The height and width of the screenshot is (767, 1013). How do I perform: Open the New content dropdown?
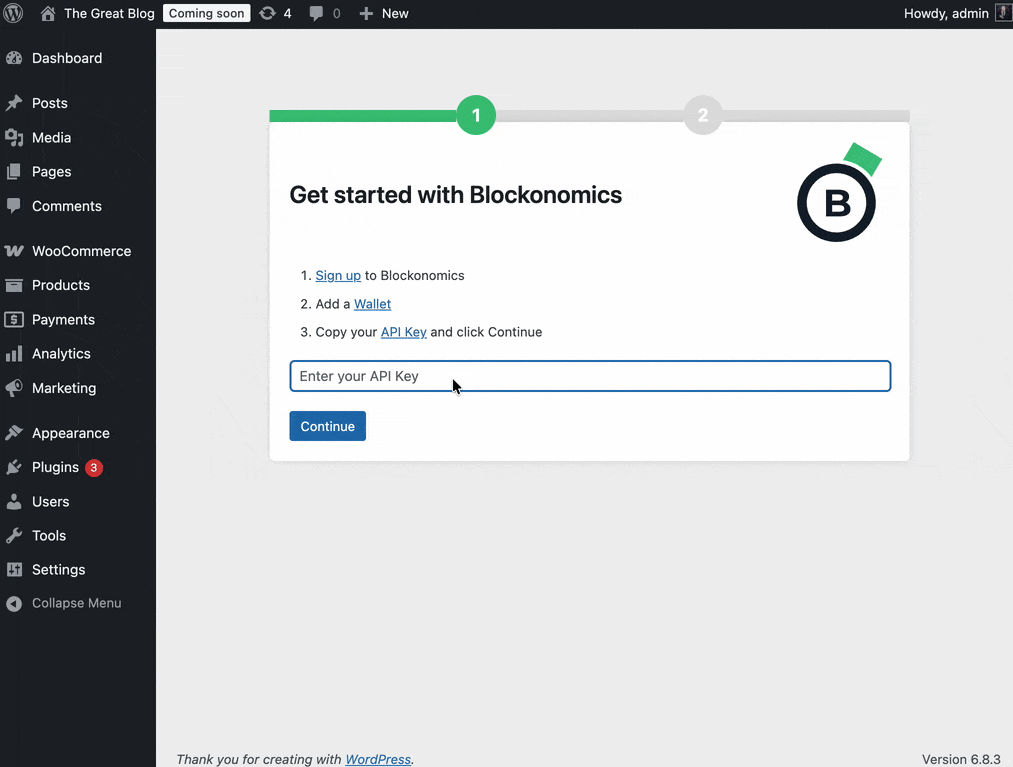(x=384, y=14)
